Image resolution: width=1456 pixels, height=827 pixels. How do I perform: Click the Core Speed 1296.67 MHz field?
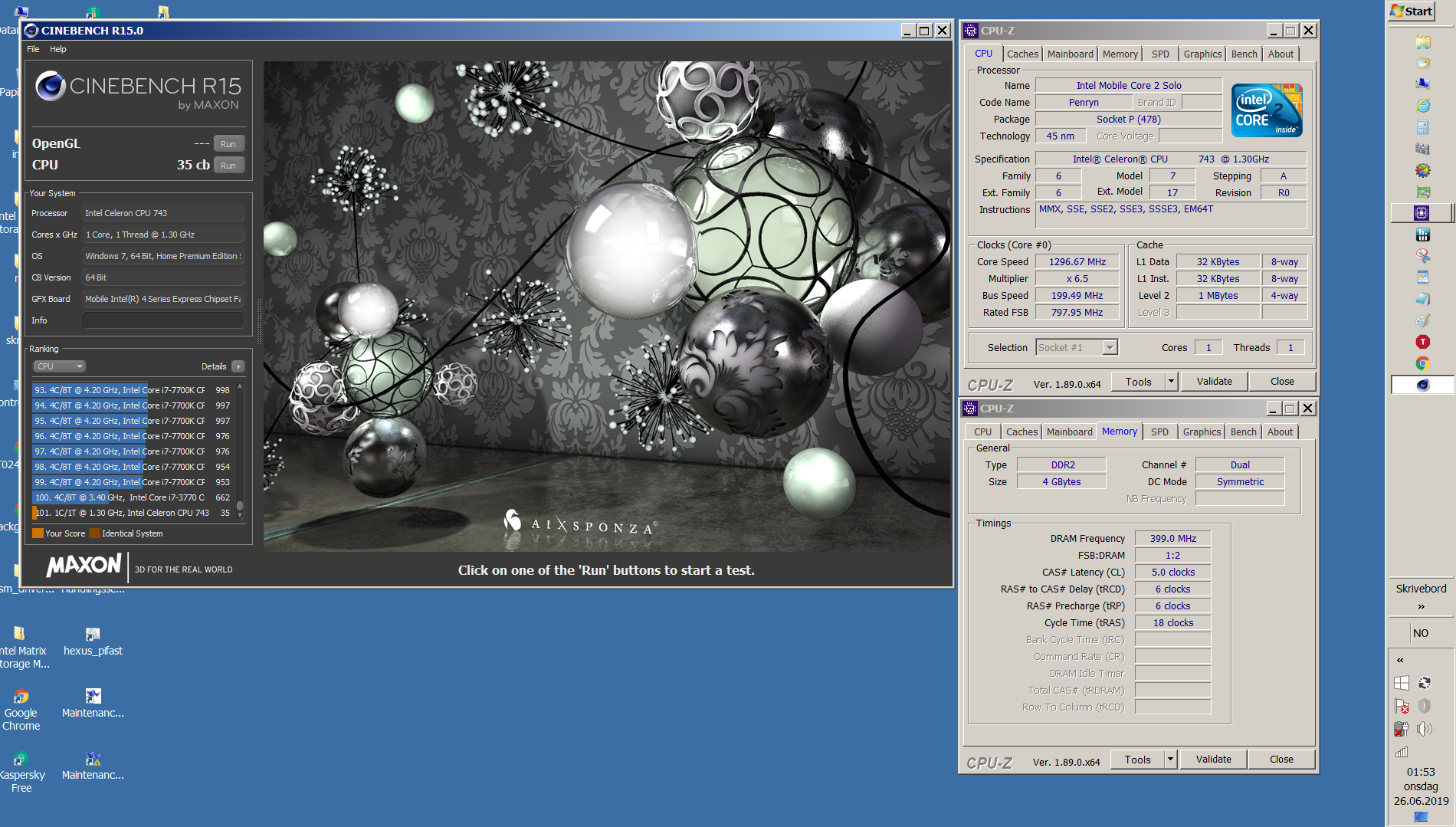coord(1077,261)
